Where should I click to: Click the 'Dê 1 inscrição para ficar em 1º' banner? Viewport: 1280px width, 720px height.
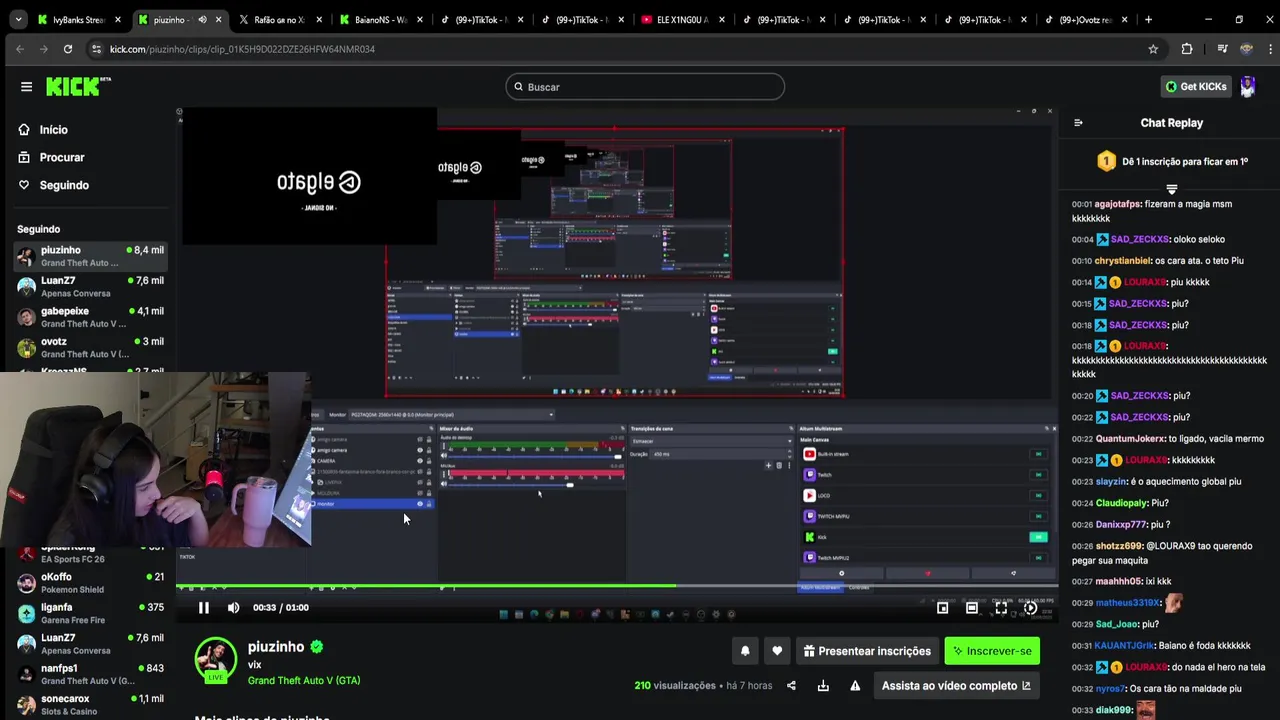point(1172,161)
